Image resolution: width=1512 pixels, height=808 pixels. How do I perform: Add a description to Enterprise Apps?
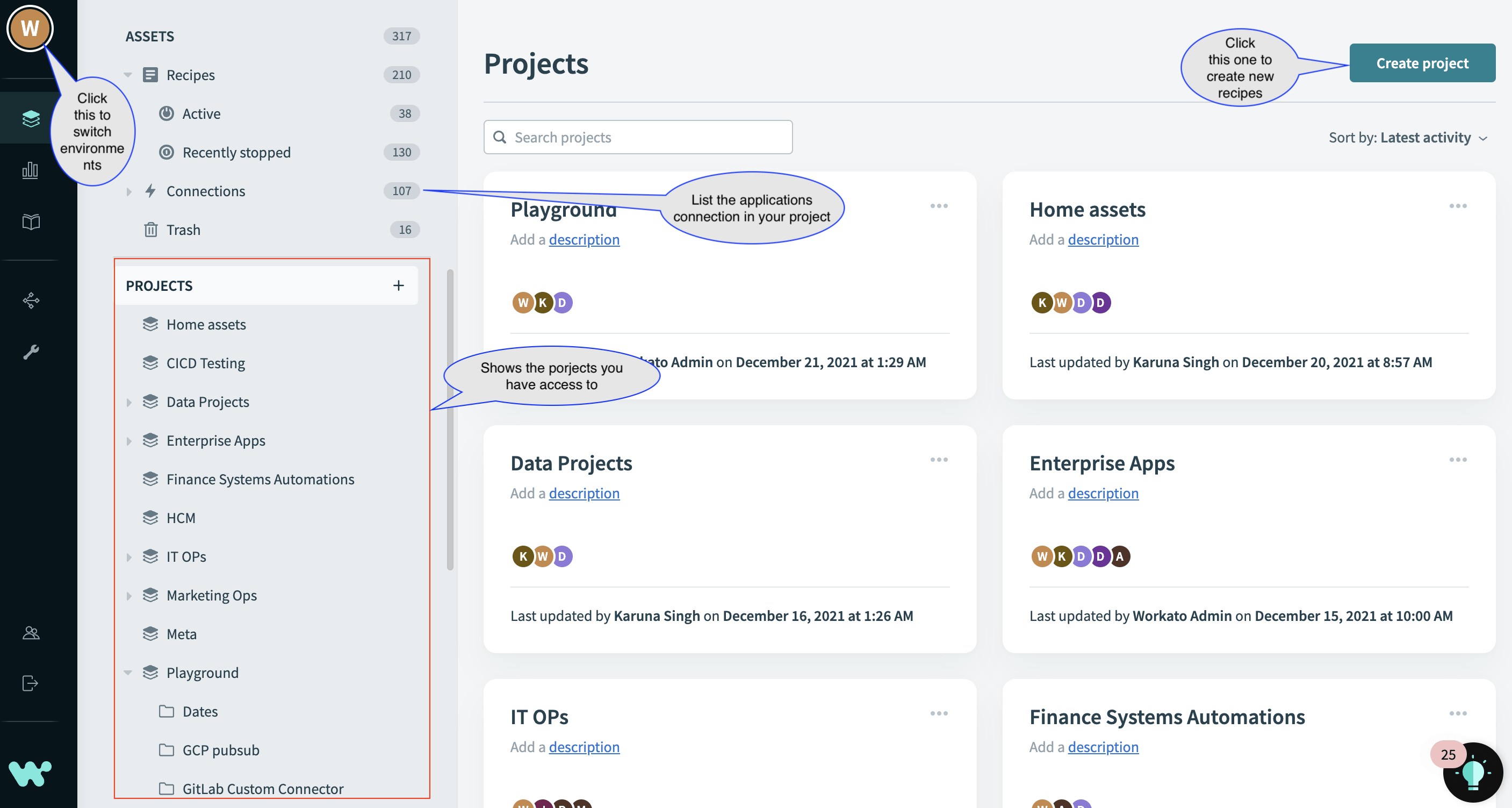point(1103,494)
